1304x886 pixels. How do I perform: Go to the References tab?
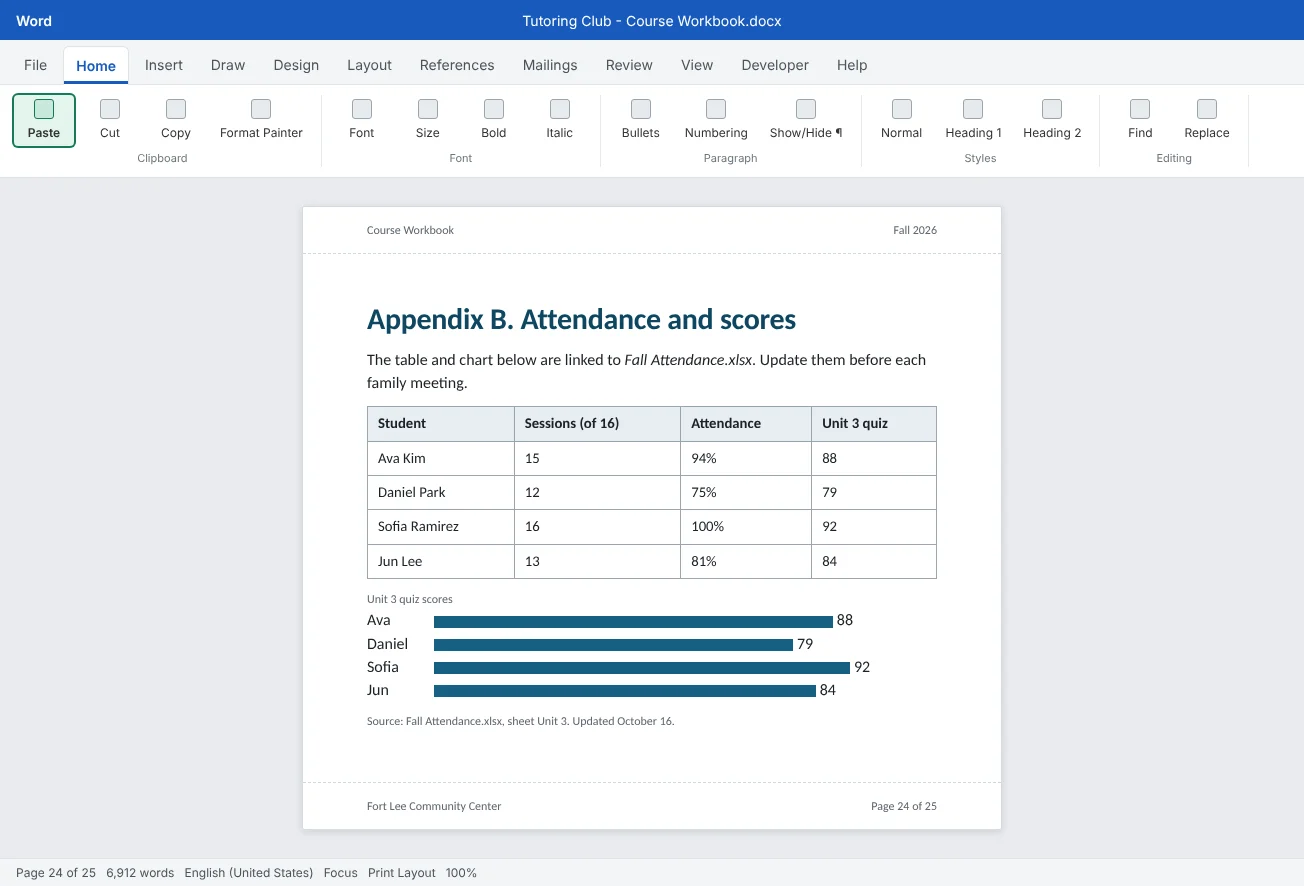tap(457, 65)
